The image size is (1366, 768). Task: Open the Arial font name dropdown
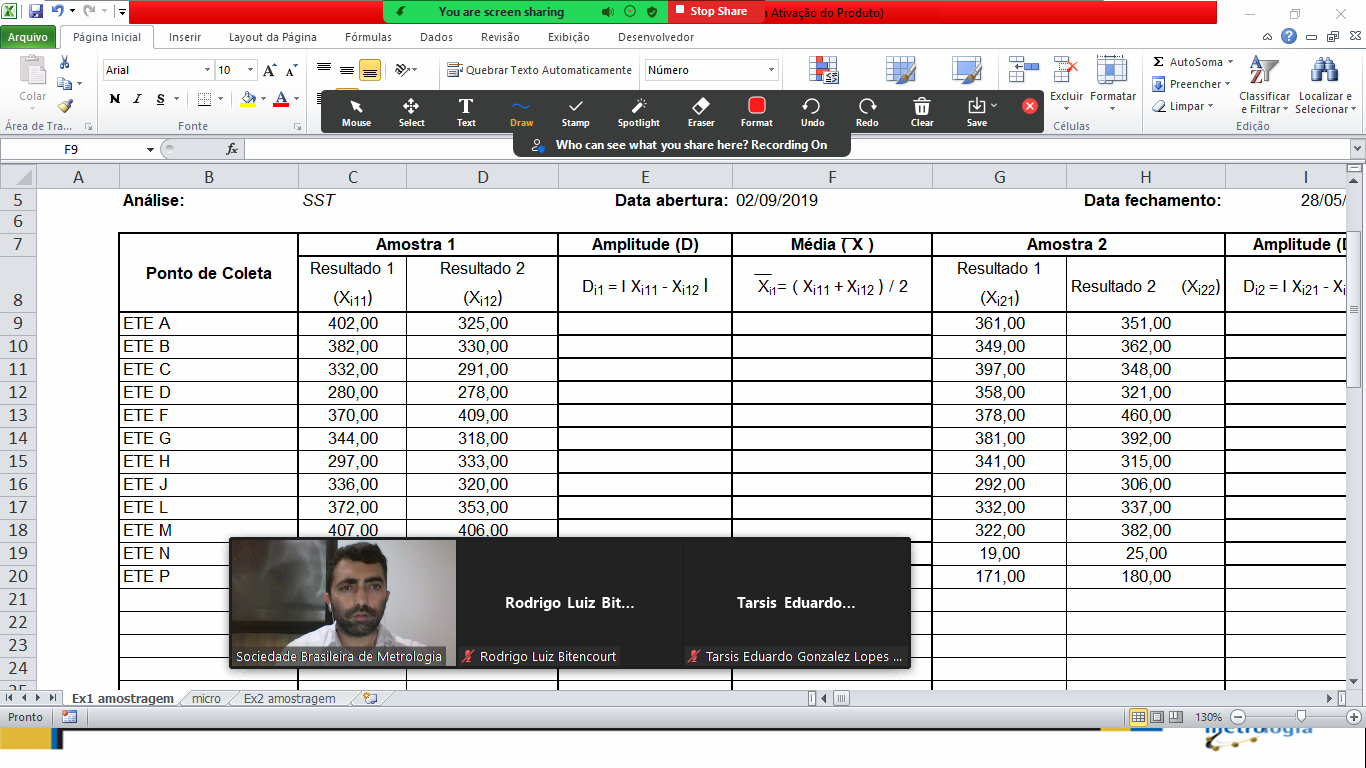(x=208, y=70)
